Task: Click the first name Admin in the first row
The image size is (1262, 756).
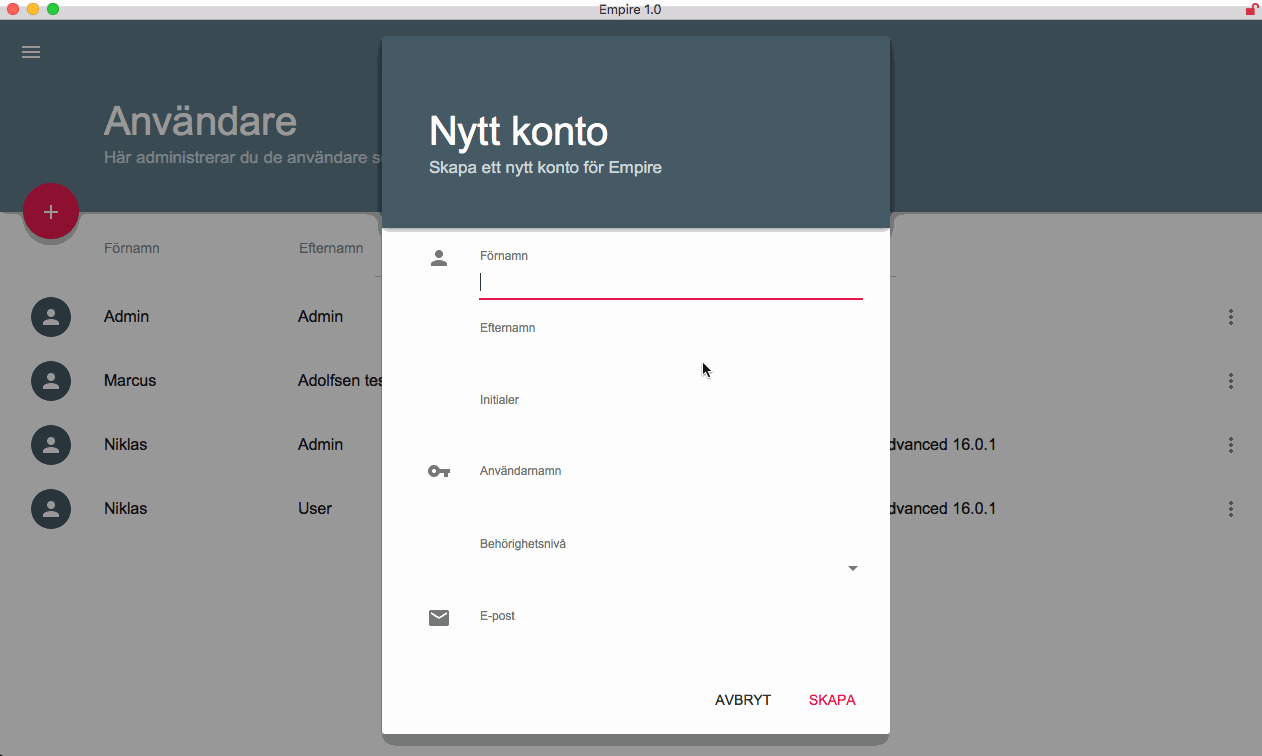Action: click(x=126, y=317)
